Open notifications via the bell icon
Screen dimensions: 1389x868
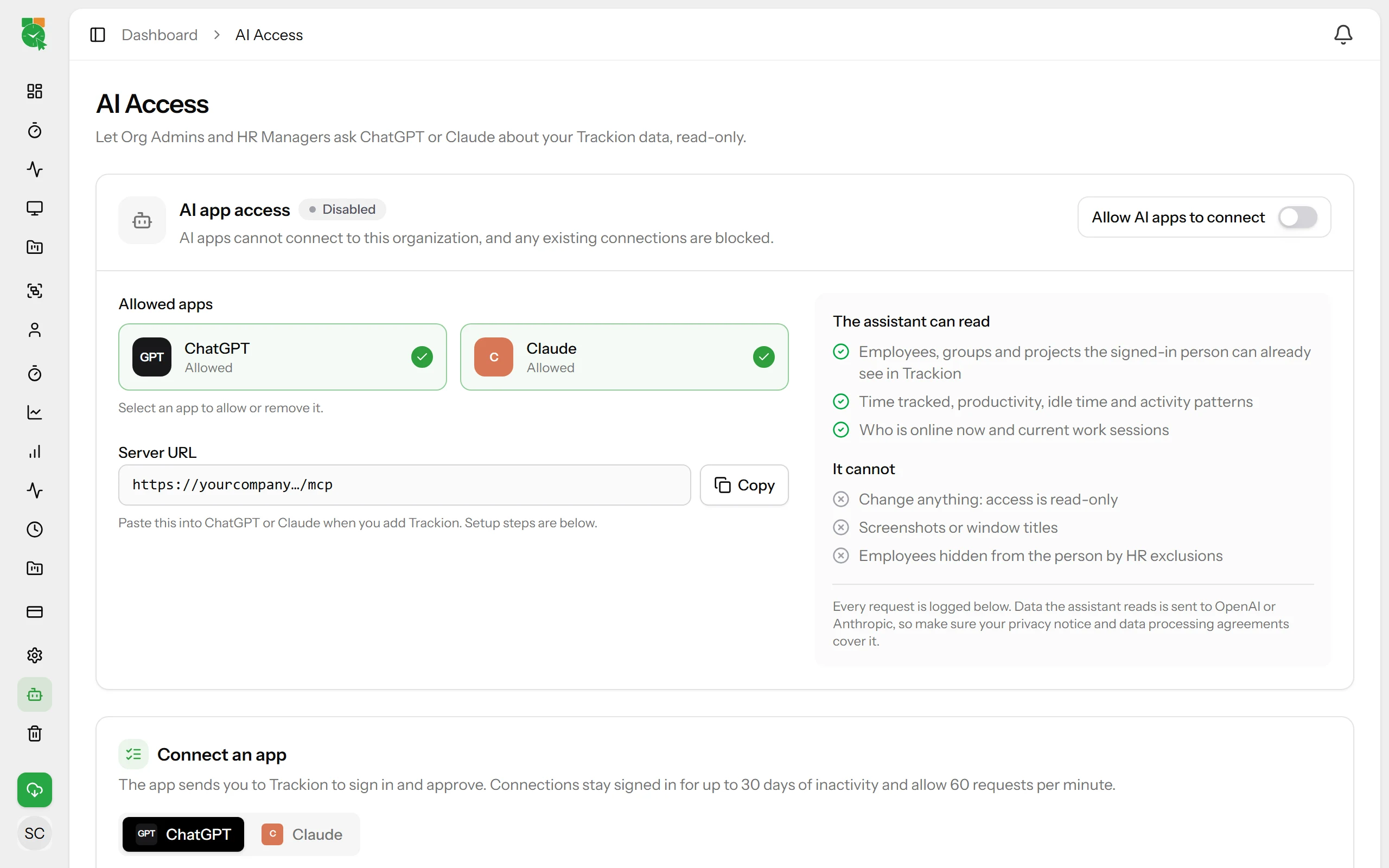pyautogui.click(x=1342, y=34)
